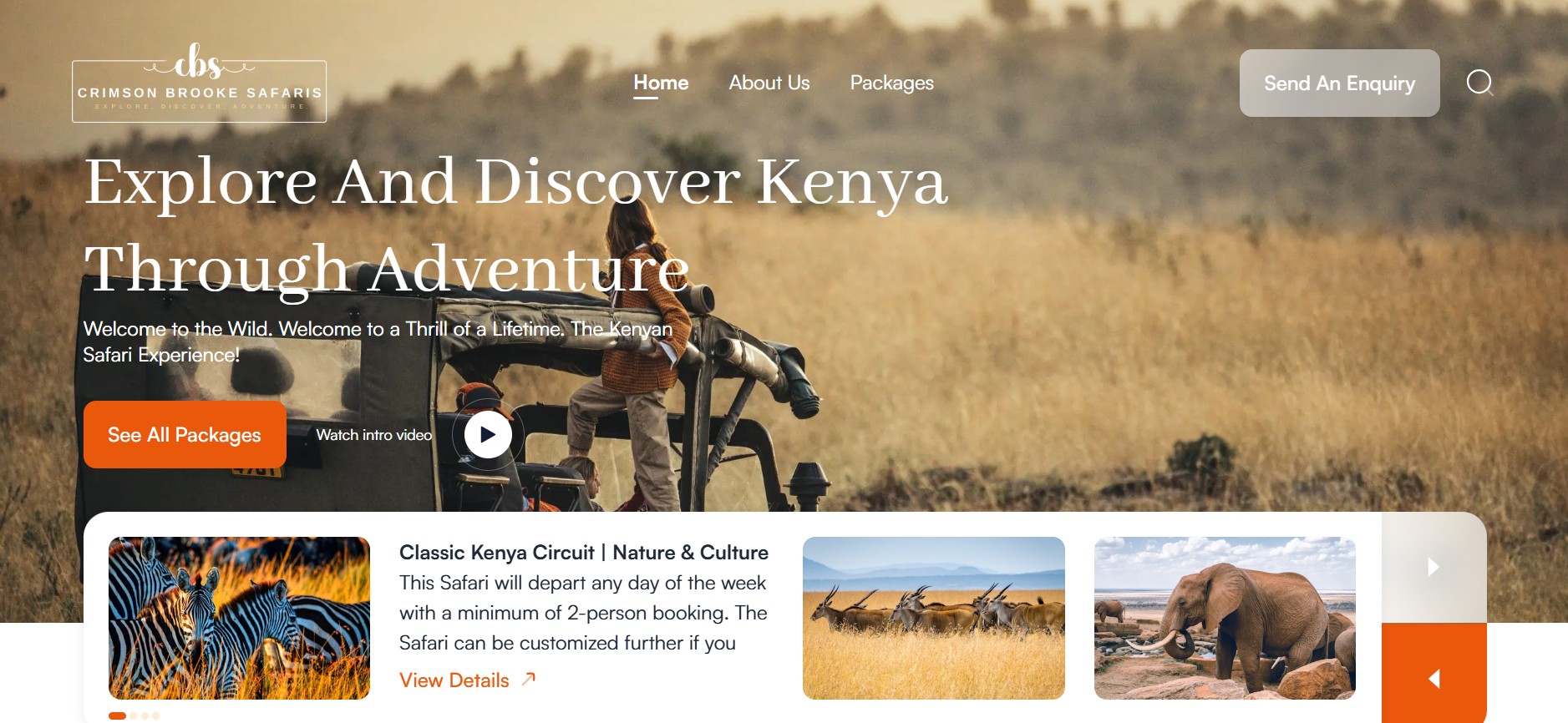The width and height of the screenshot is (1568, 723).
Task: Click the previous slide orange arrow
Action: [1434, 678]
